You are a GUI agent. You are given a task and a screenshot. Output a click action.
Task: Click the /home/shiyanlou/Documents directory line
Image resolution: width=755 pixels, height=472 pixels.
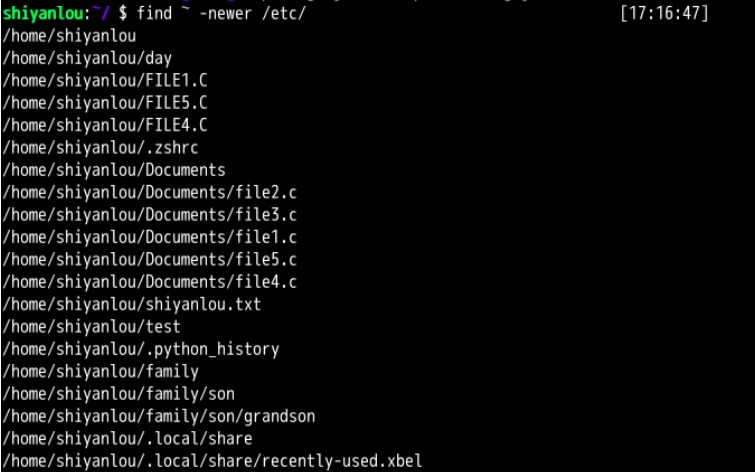[x=113, y=170]
